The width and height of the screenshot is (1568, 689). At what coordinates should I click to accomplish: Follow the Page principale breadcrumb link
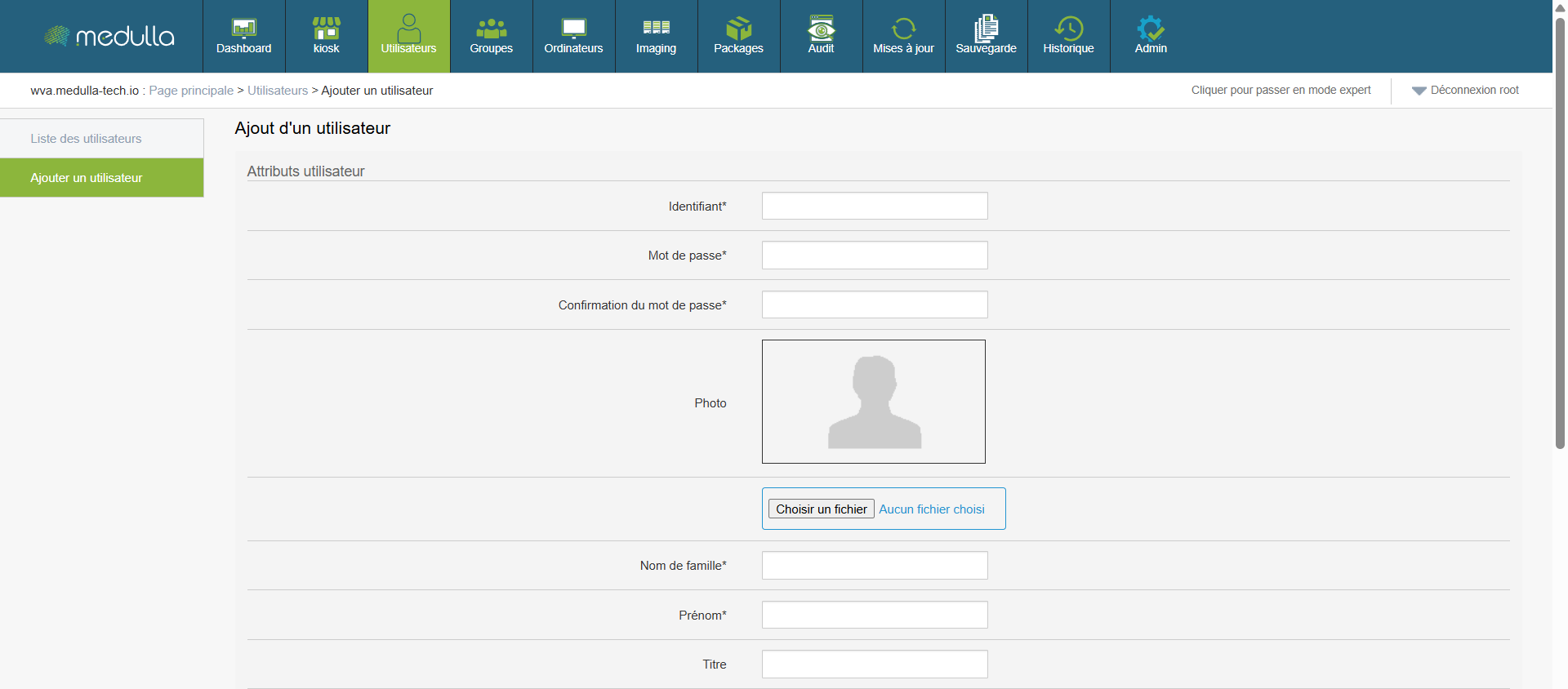[x=191, y=91]
